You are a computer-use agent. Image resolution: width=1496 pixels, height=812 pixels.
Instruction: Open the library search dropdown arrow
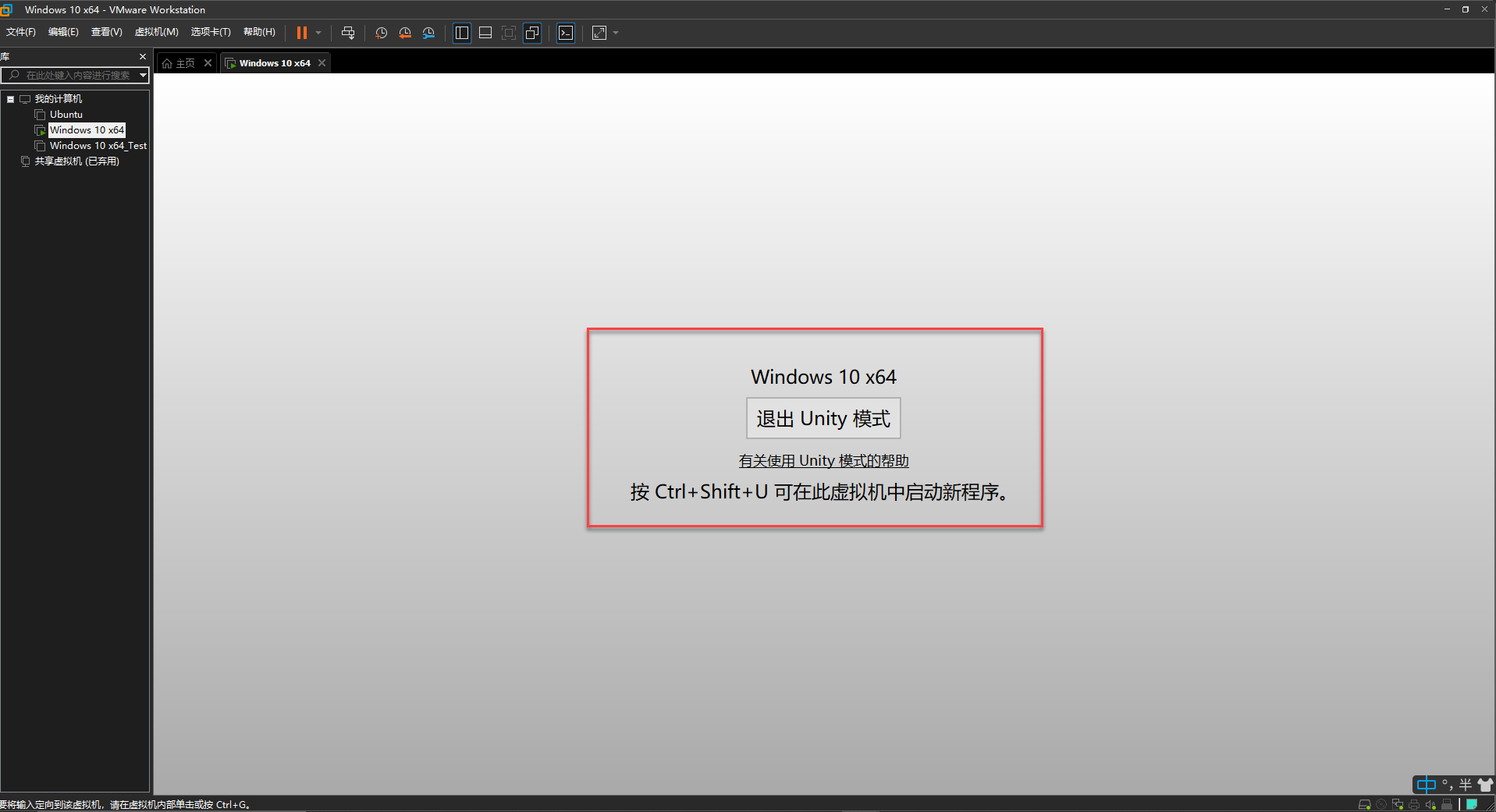143,75
